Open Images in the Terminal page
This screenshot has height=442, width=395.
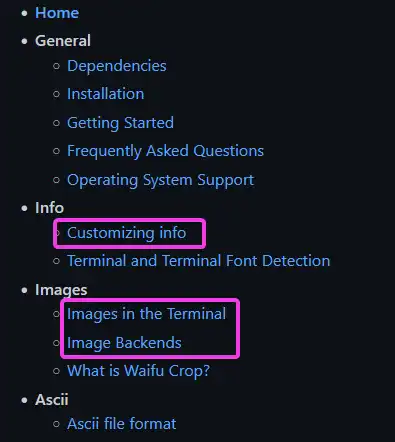click(146, 314)
